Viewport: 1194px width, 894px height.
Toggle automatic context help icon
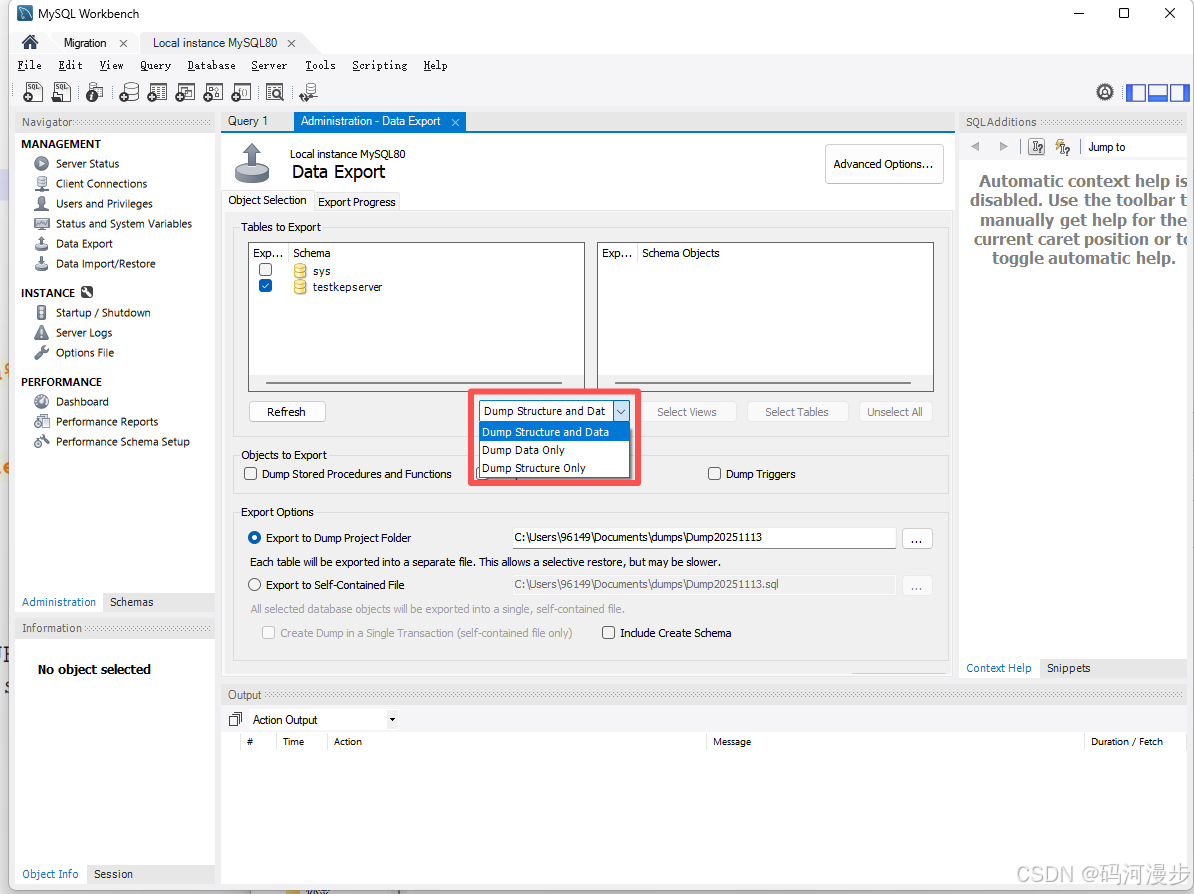pos(1062,147)
